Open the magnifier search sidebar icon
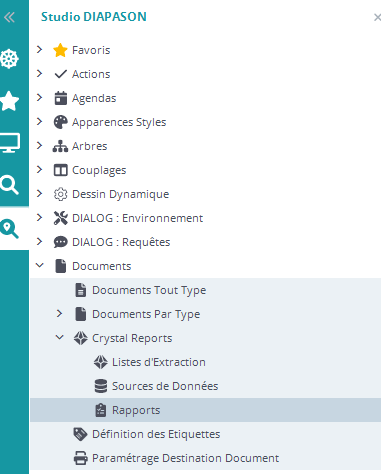Screen dimensions: 381x474 pos(9,185)
